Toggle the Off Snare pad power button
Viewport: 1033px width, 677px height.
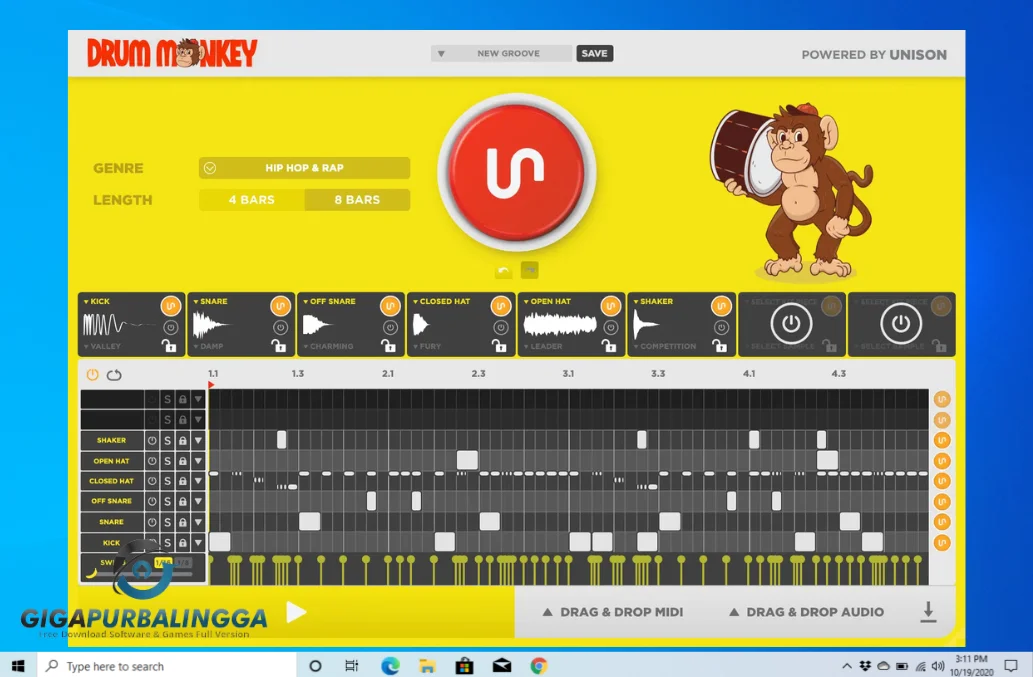pos(390,327)
